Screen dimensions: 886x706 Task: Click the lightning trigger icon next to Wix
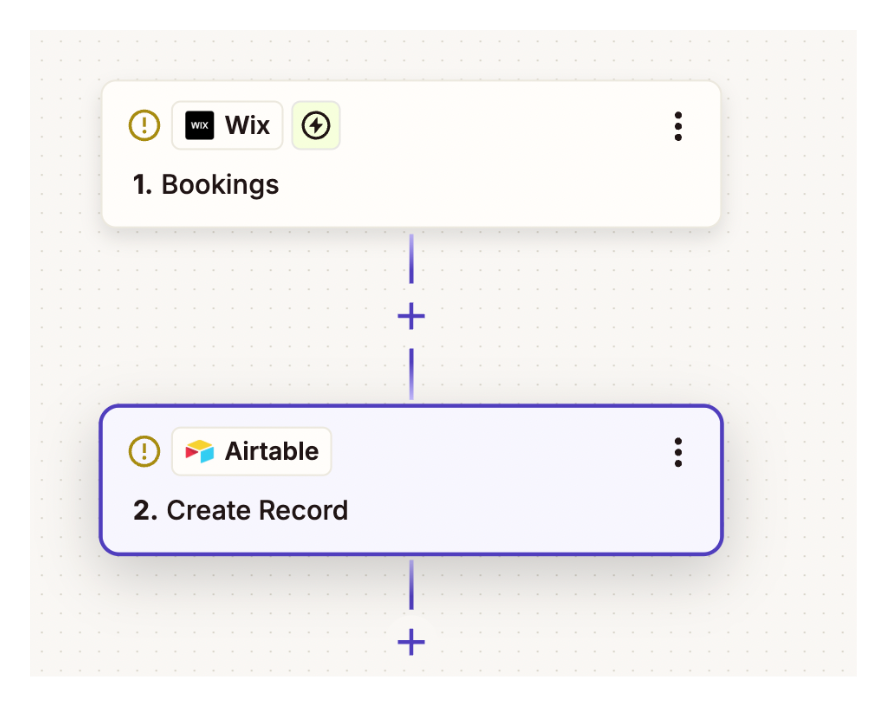316,125
